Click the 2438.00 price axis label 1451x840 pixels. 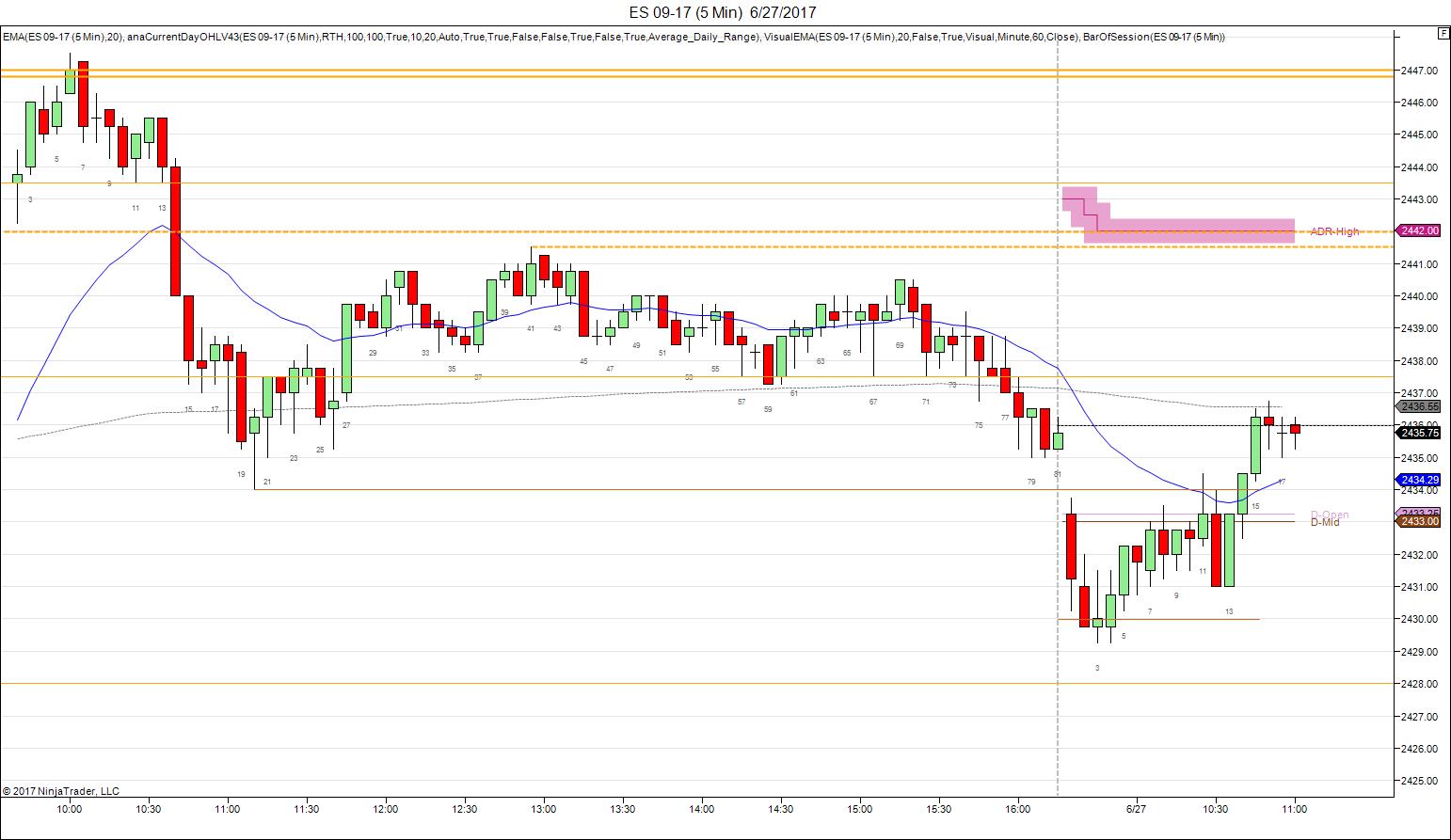point(1418,361)
